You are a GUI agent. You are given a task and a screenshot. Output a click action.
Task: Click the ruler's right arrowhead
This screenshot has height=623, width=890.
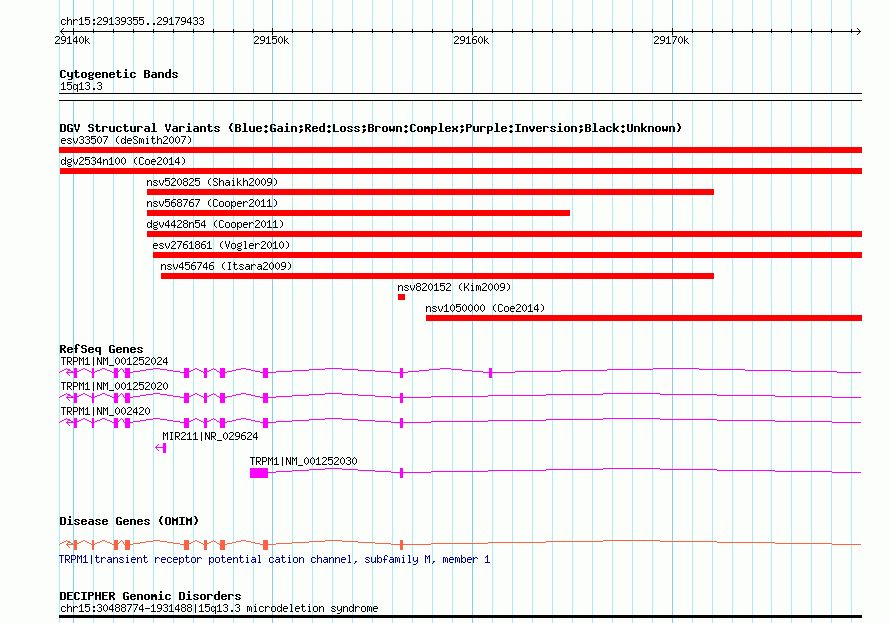pyautogui.click(x=858, y=31)
